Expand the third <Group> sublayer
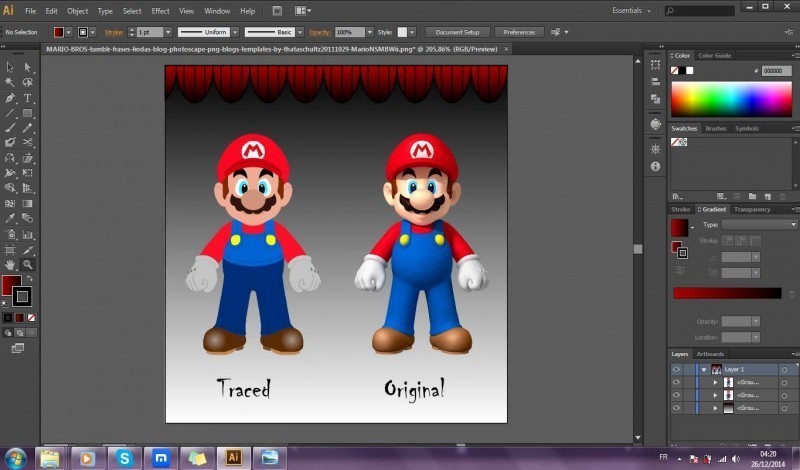The image size is (800, 470). (x=715, y=408)
